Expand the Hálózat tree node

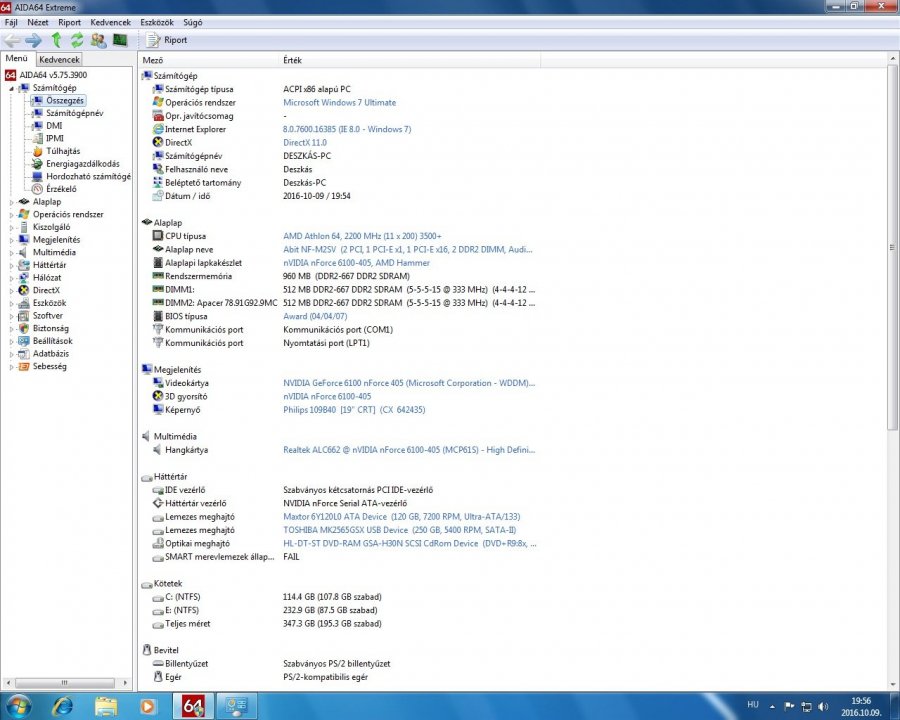[x=11, y=278]
